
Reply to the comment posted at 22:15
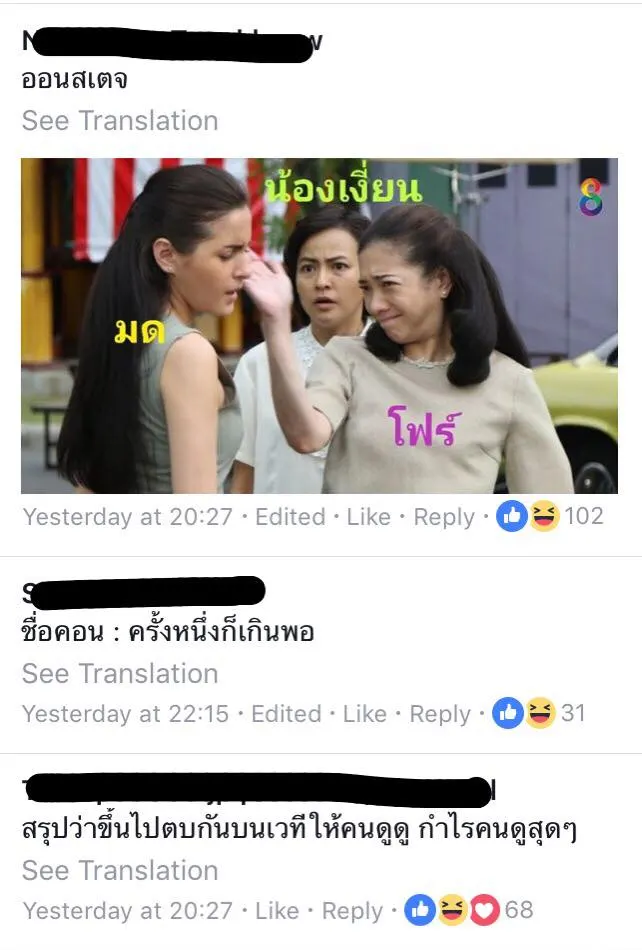pyautogui.click(x=440, y=715)
